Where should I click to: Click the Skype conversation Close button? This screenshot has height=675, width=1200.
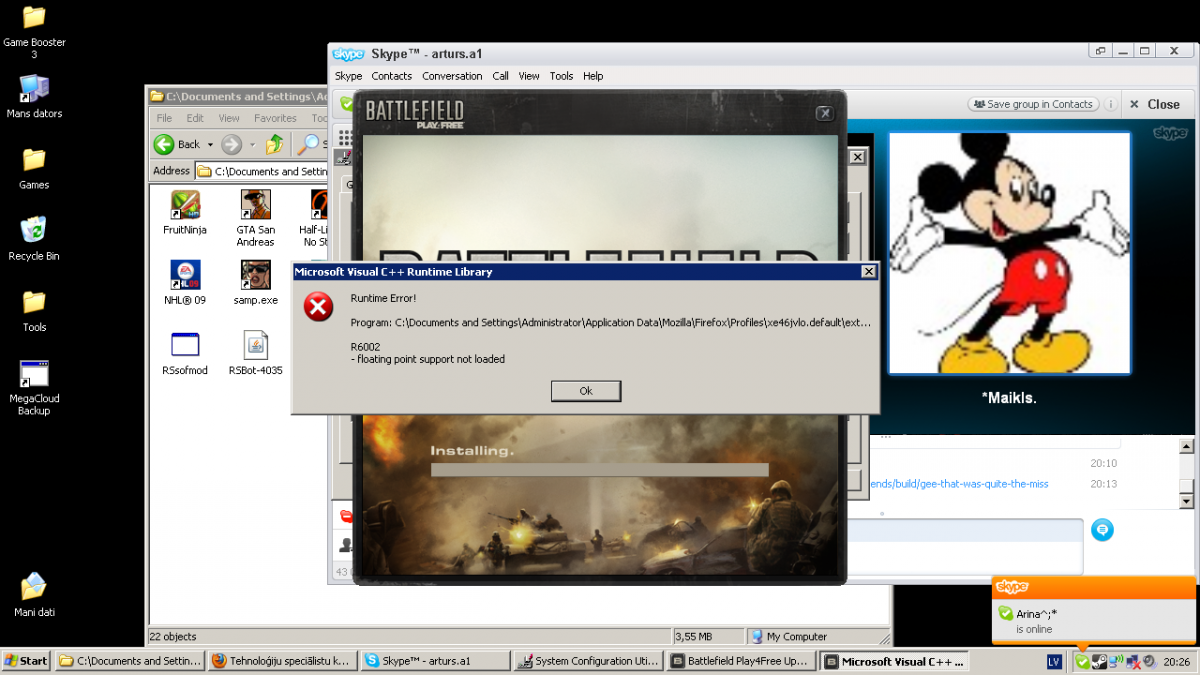pos(1155,104)
